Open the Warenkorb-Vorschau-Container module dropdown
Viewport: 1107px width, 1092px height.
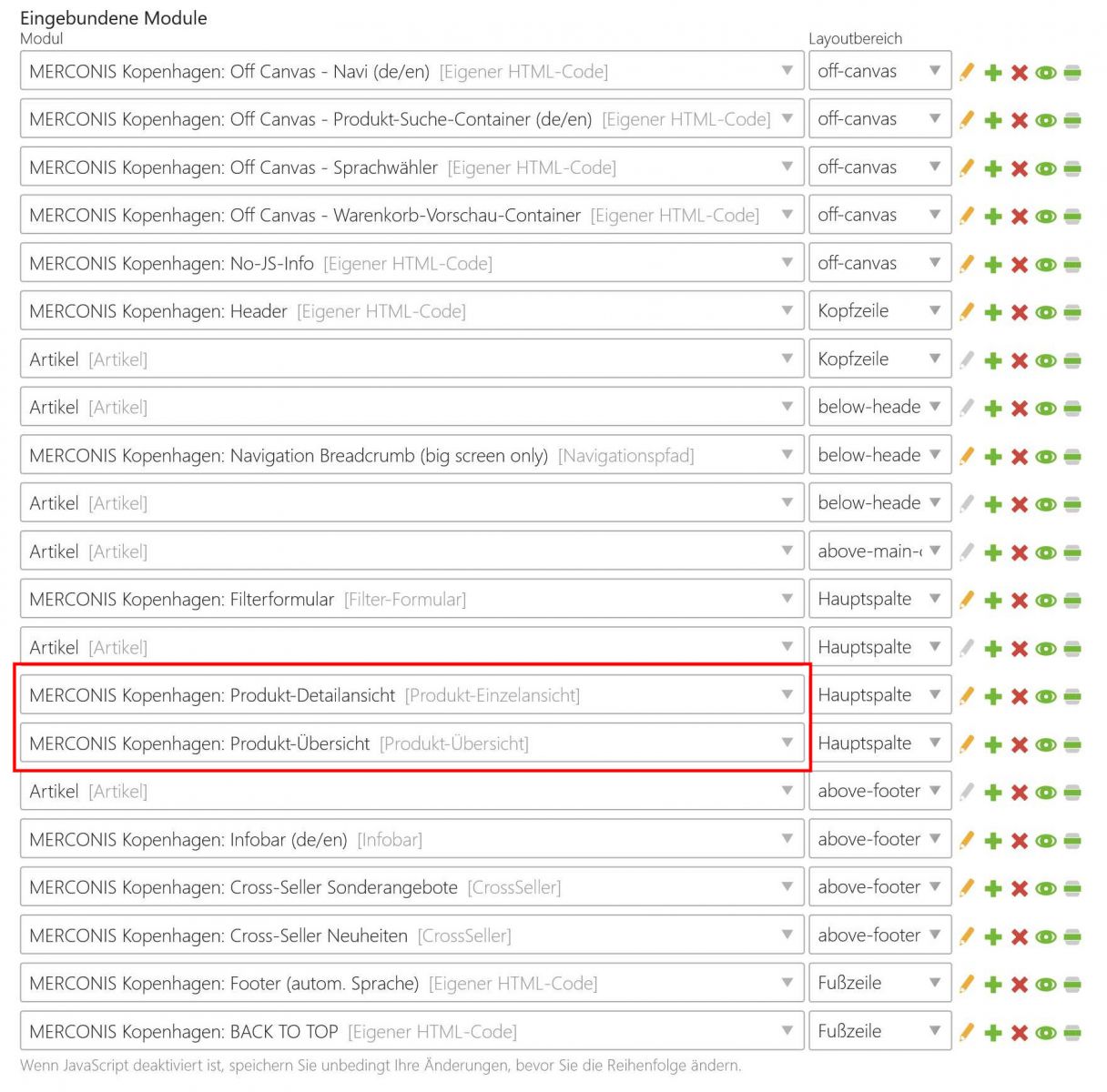411,215
